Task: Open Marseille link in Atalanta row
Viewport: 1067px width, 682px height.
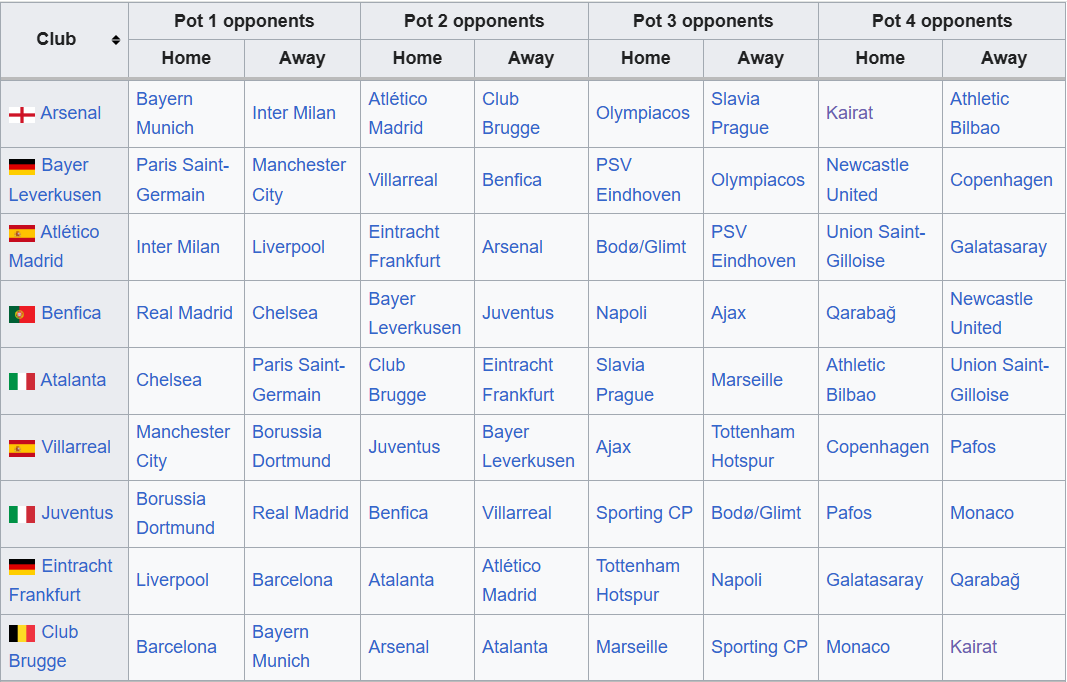Action: 747,380
